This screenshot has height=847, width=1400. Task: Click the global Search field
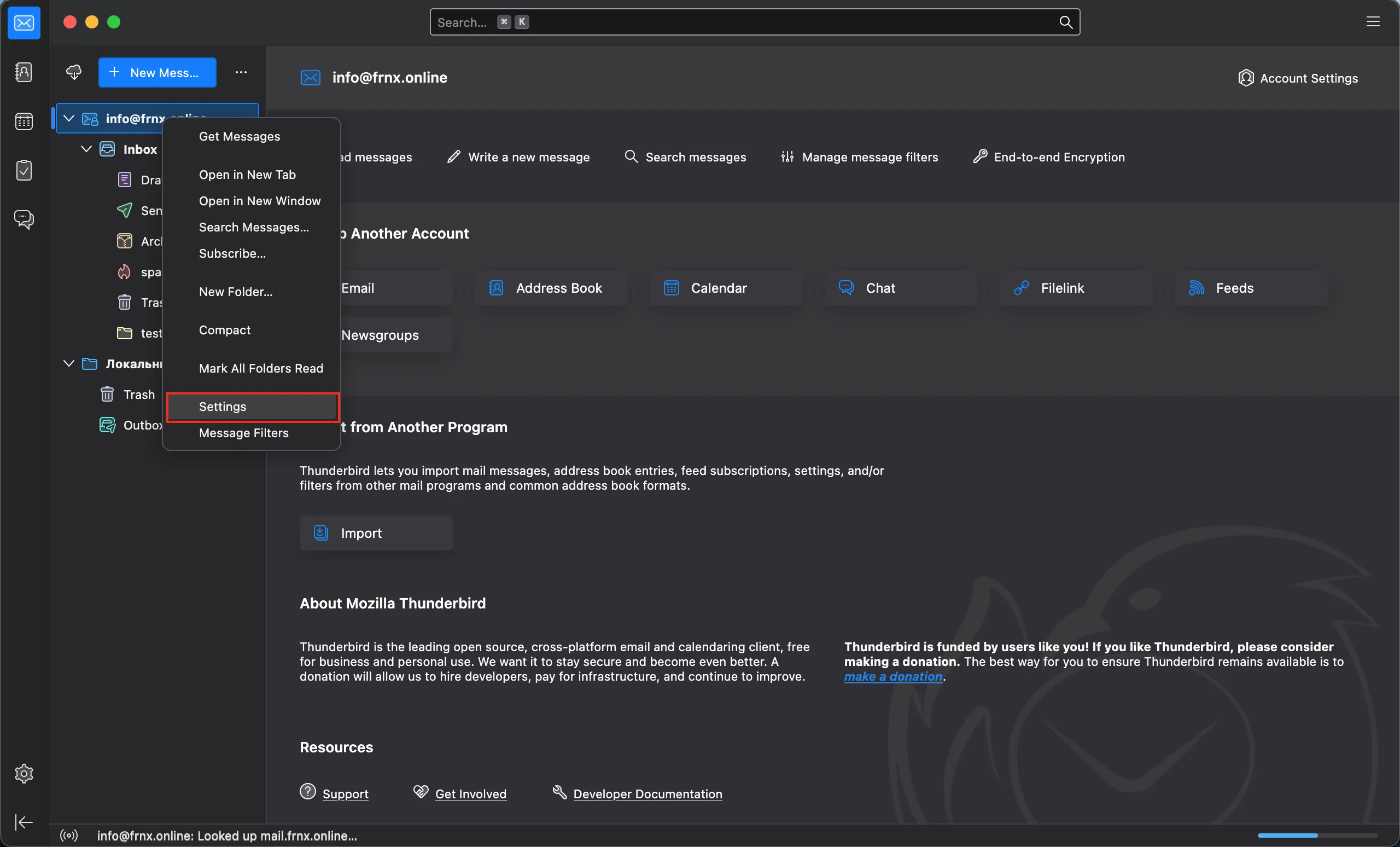tap(755, 22)
